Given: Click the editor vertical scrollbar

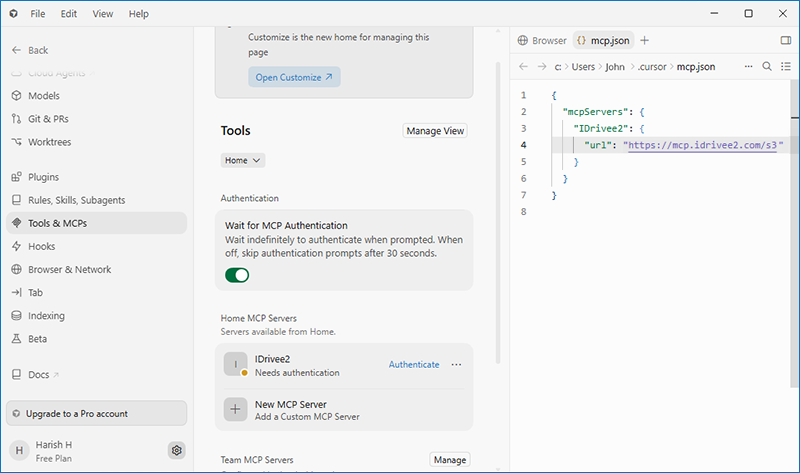Looking at the screenshot, I should point(795,235).
